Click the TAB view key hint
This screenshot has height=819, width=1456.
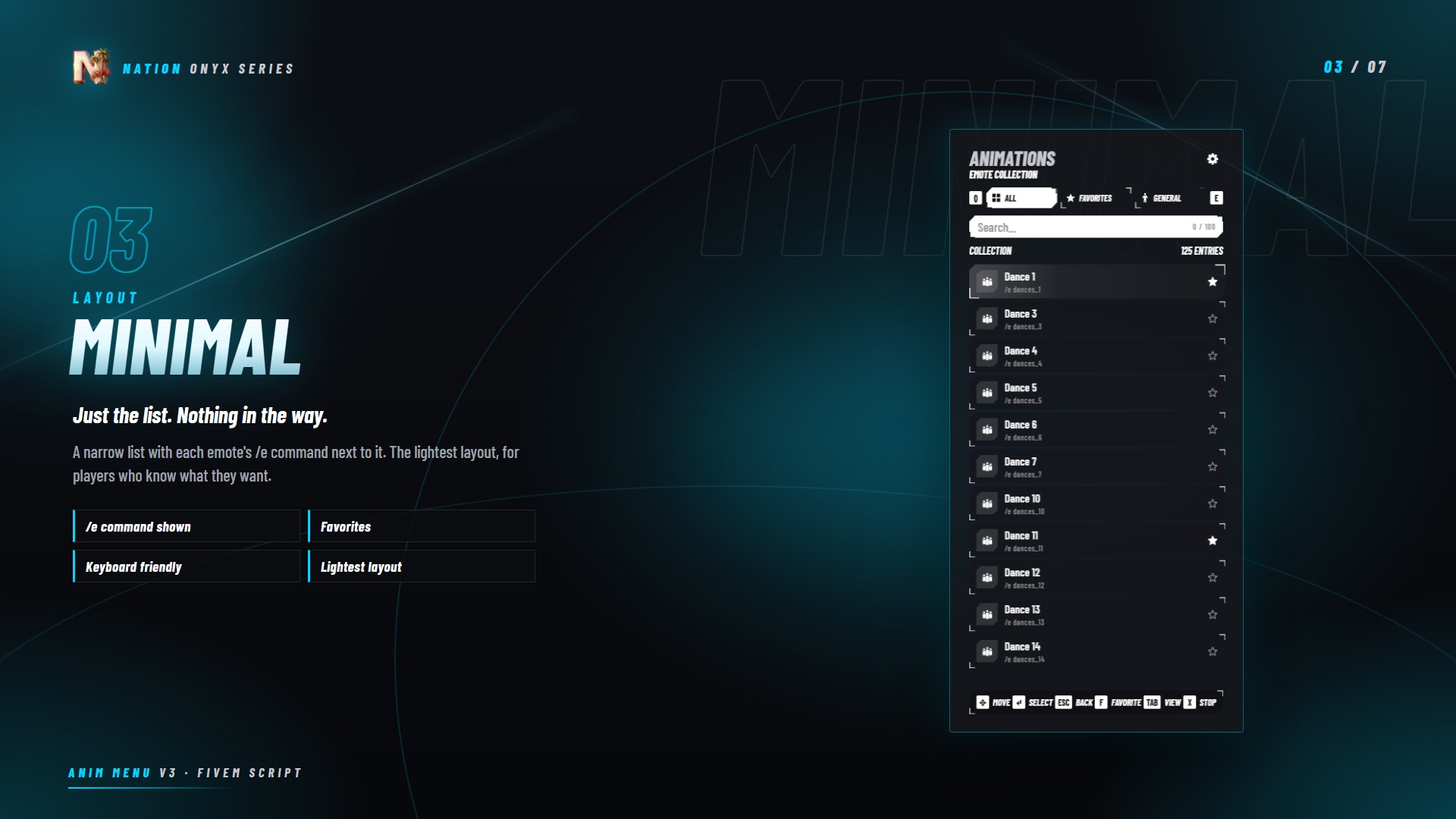point(1152,702)
